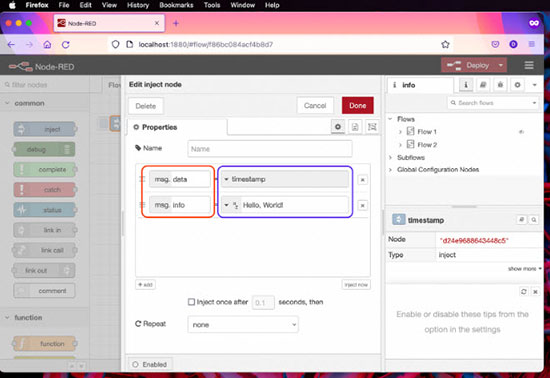The image size is (550, 378).
Task: Expand the Flow 1 tree item
Action: click(x=400, y=132)
